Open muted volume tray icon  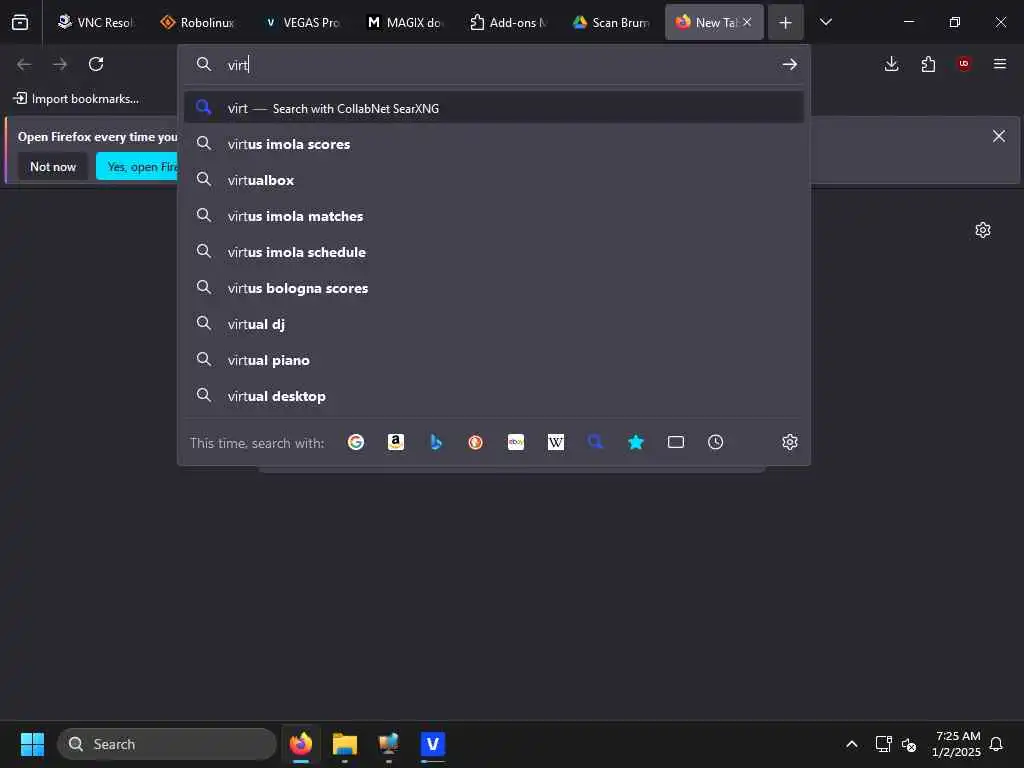[x=908, y=744]
